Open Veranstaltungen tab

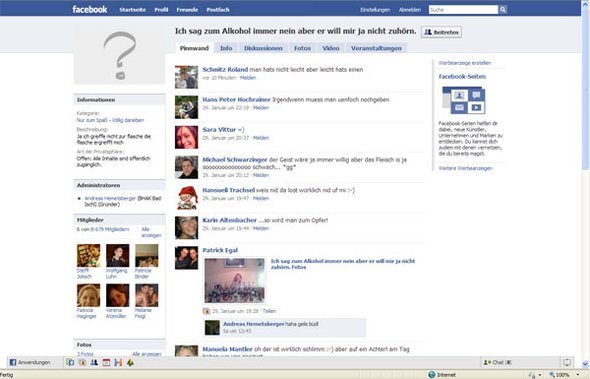376,48
